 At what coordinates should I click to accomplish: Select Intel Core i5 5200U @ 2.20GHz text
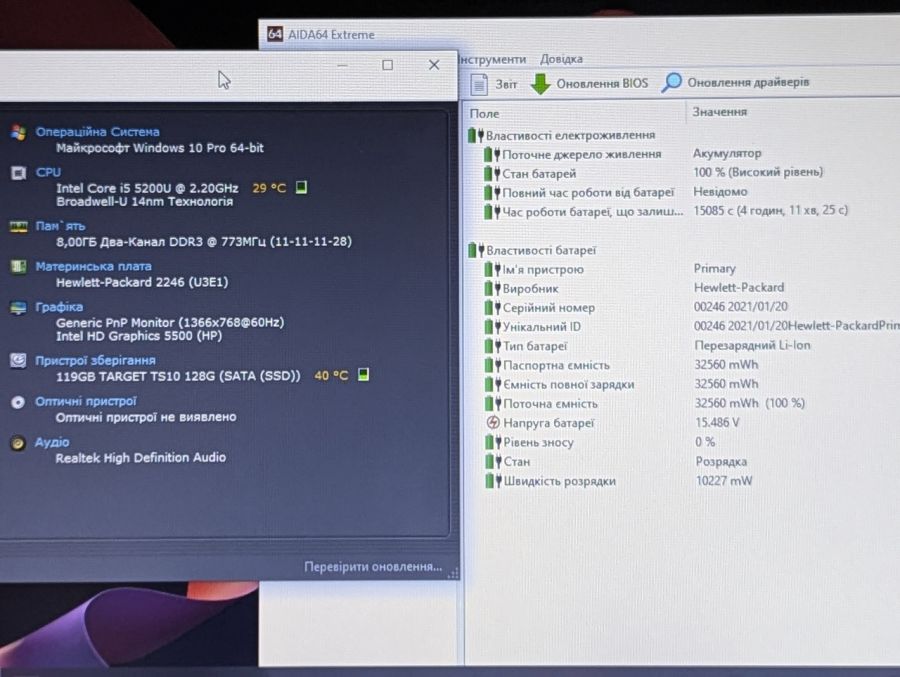tap(147, 188)
